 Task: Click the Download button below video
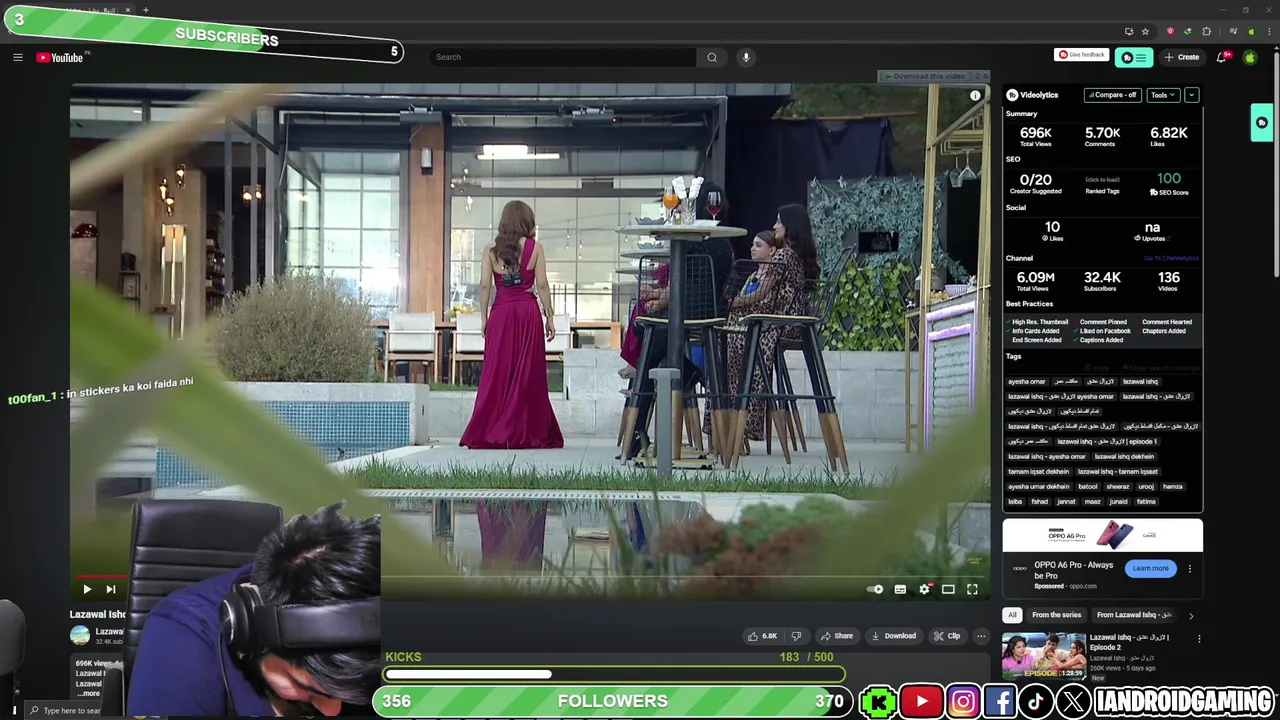[893, 636]
